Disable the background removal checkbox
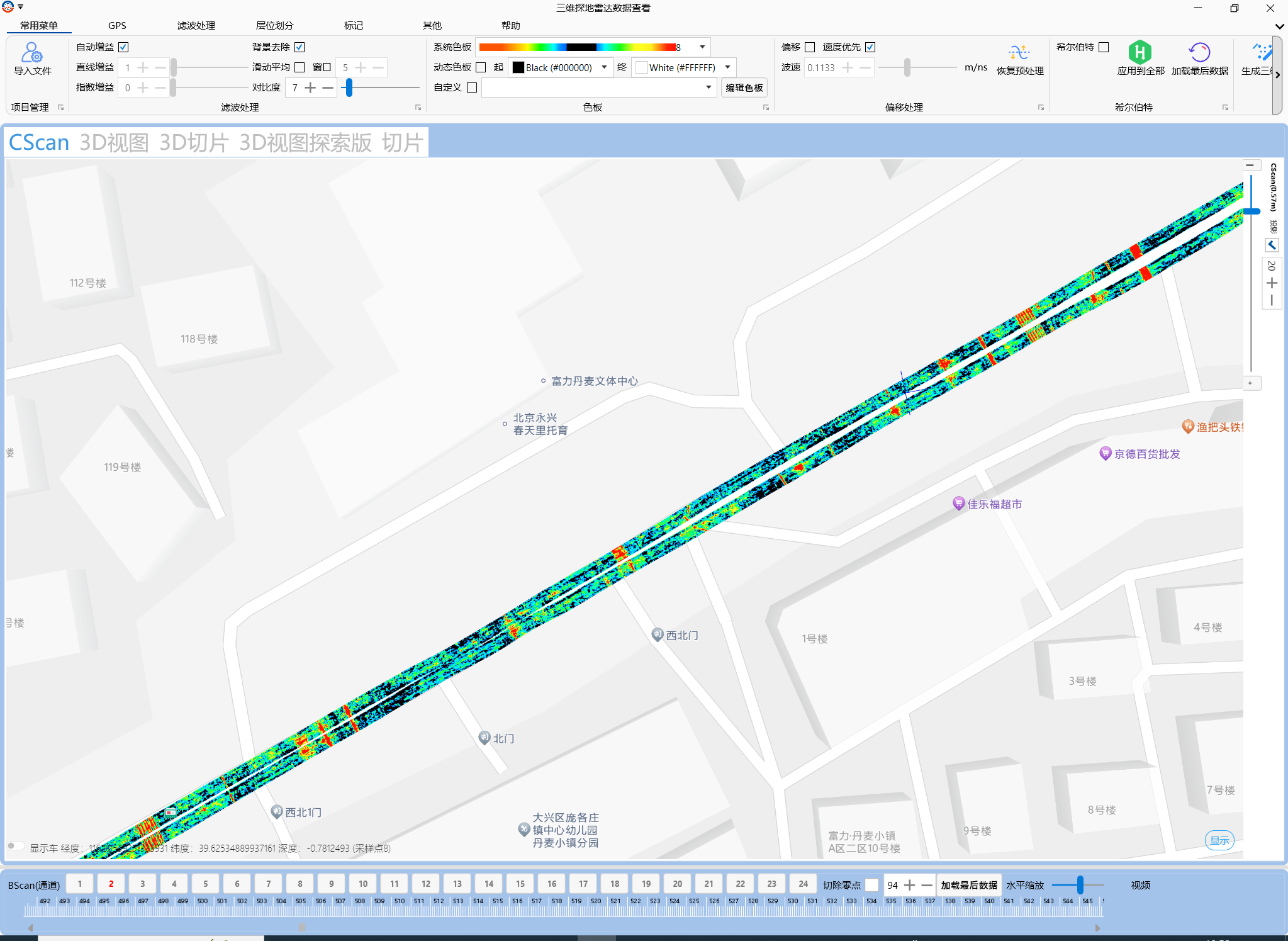The image size is (1288, 941). coord(300,47)
